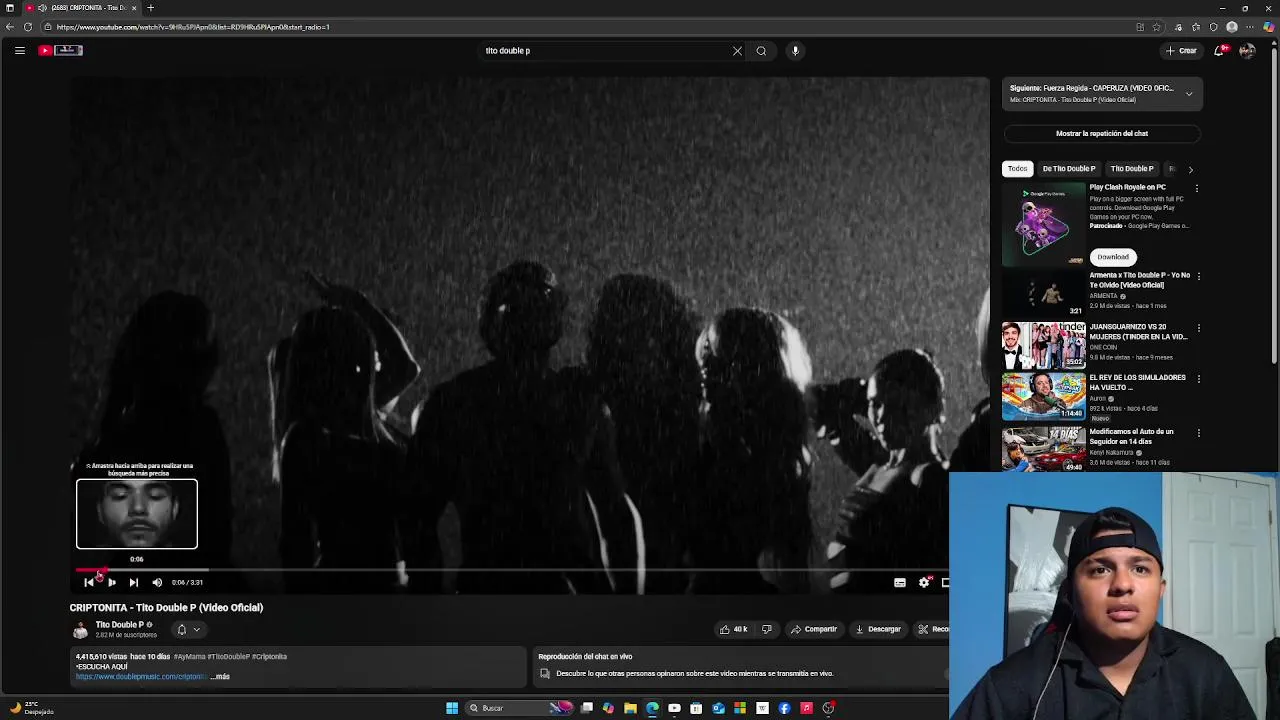Open the Crear menu
Viewport: 1280px width, 720px height.
pos(1181,51)
